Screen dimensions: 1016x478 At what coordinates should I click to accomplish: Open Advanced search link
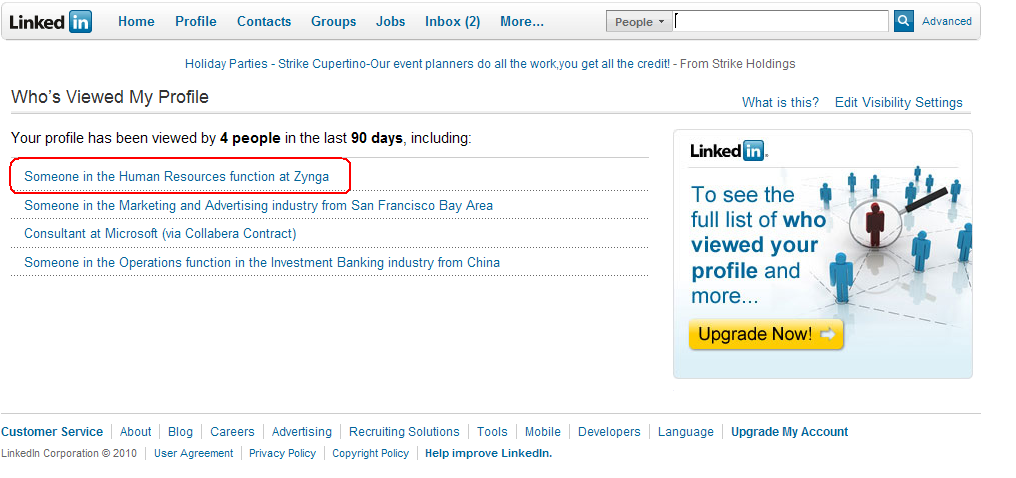[947, 21]
